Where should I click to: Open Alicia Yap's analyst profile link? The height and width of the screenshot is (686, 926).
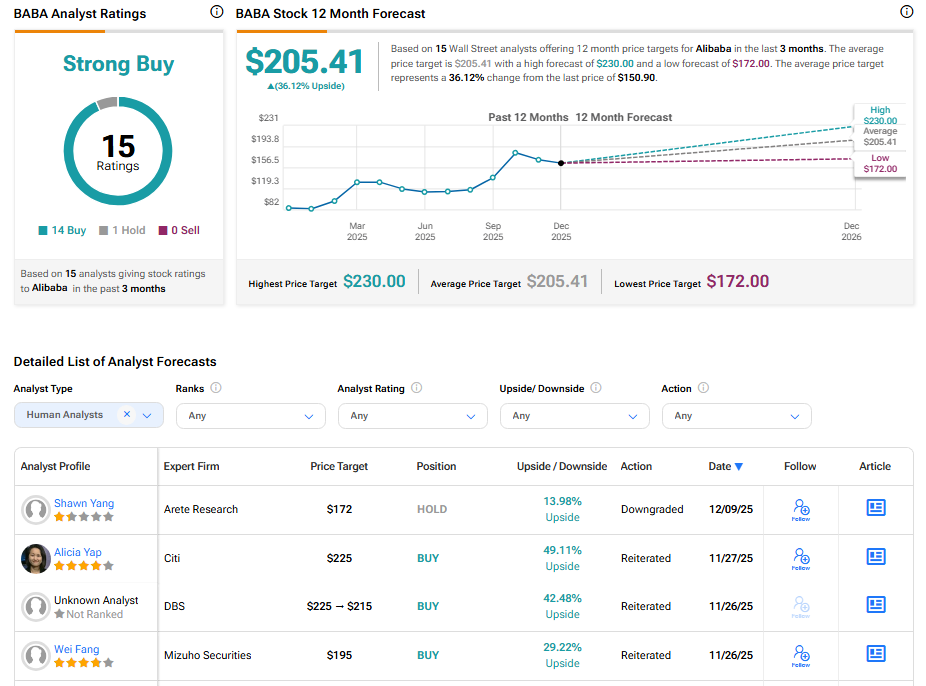pyautogui.click(x=77, y=552)
